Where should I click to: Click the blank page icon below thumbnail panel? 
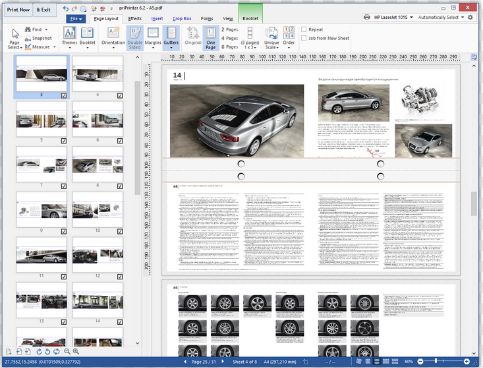click(9, 351)
